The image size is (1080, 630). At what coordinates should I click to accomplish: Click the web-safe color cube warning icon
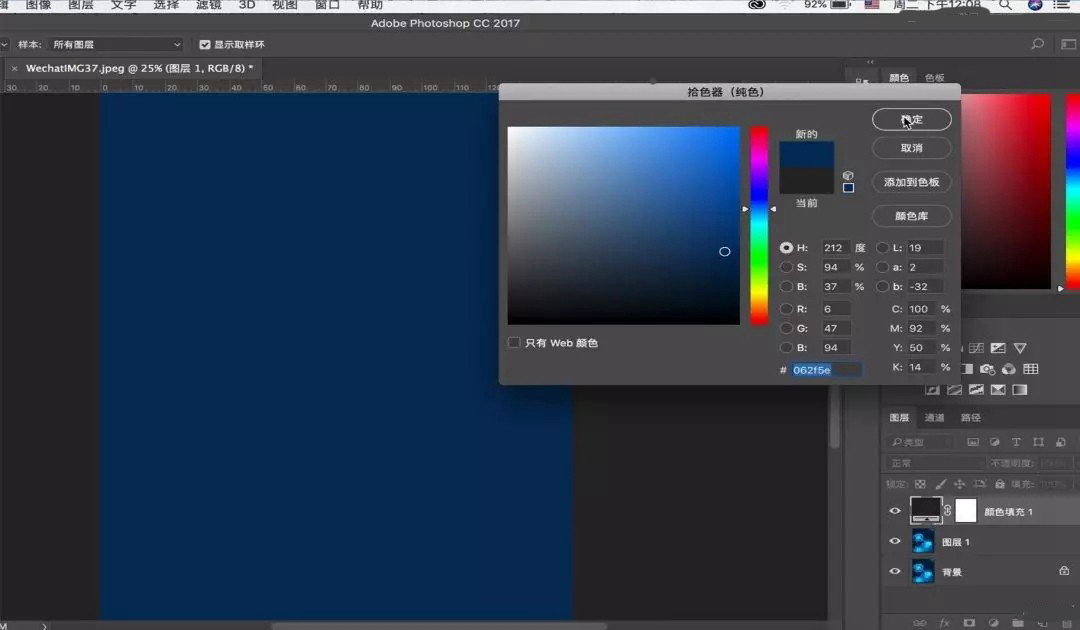[x=848, y=176]
